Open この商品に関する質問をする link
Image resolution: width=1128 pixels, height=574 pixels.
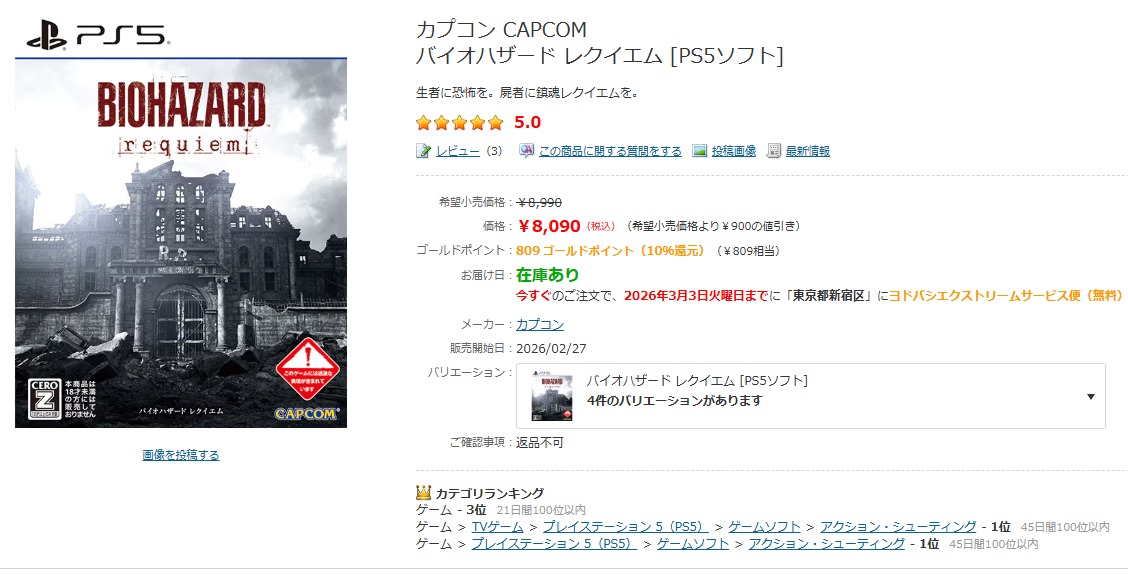610,151
